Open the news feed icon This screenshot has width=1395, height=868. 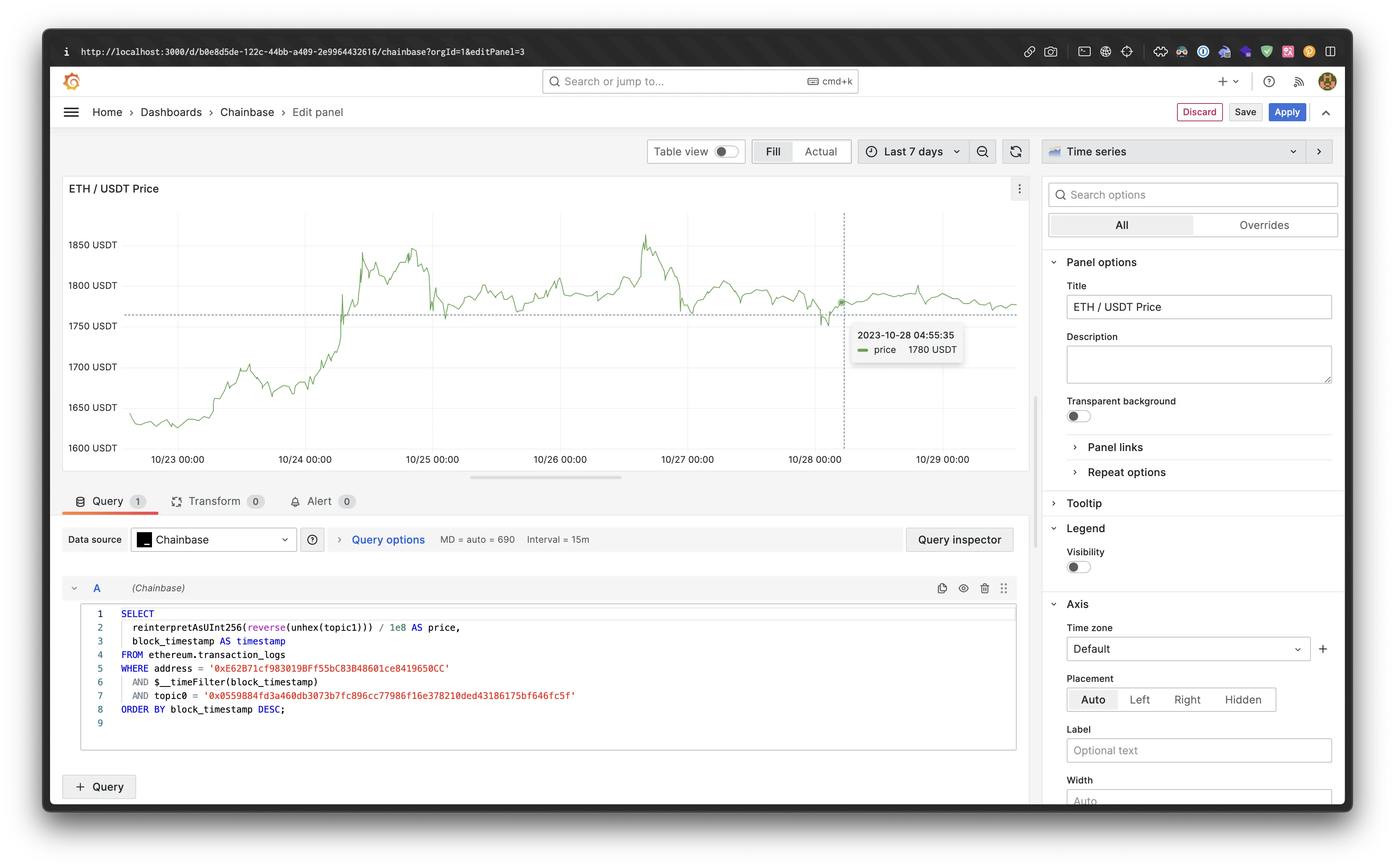tap(1299, 82)
